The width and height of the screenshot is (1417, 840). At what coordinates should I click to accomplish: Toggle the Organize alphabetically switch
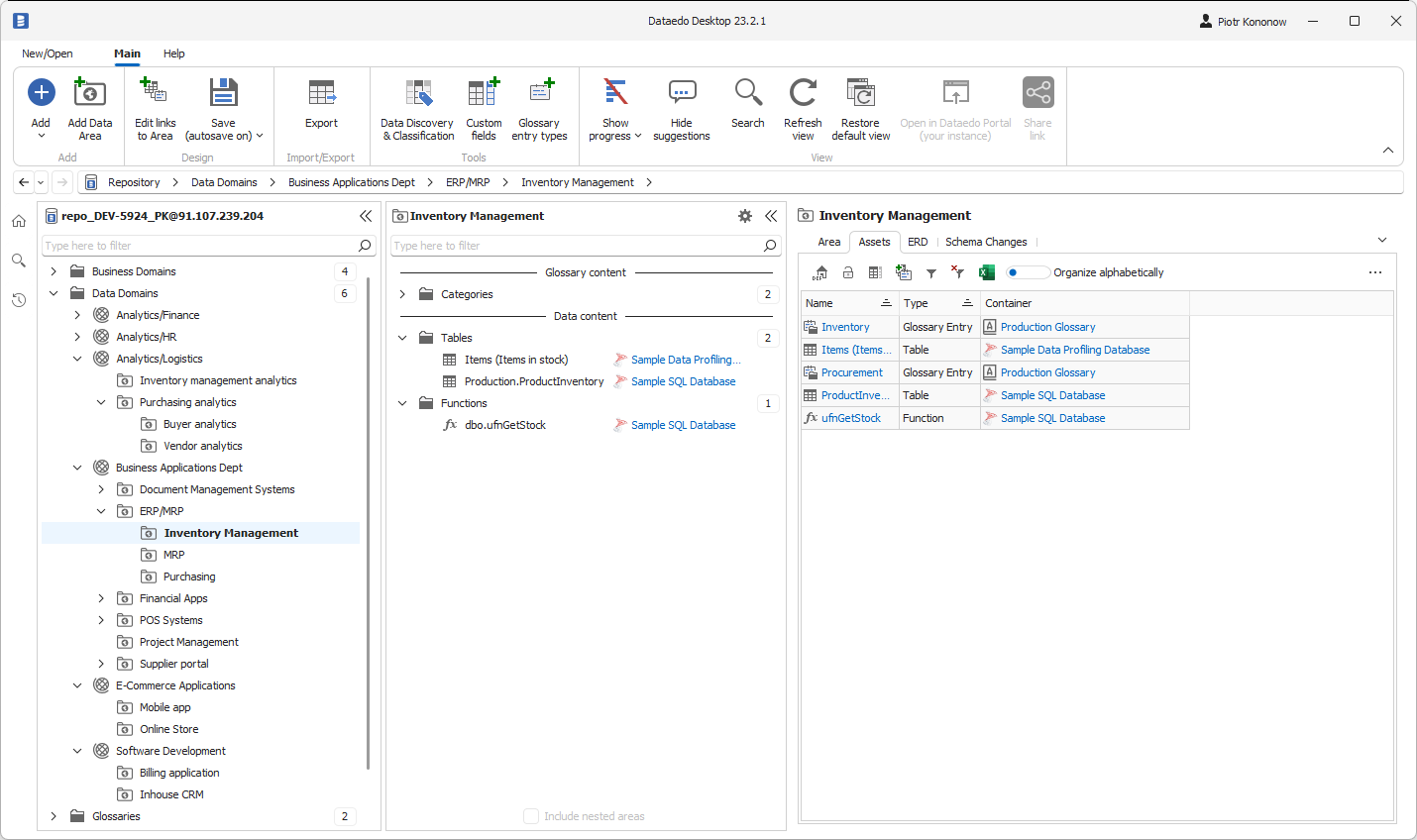1027,272
